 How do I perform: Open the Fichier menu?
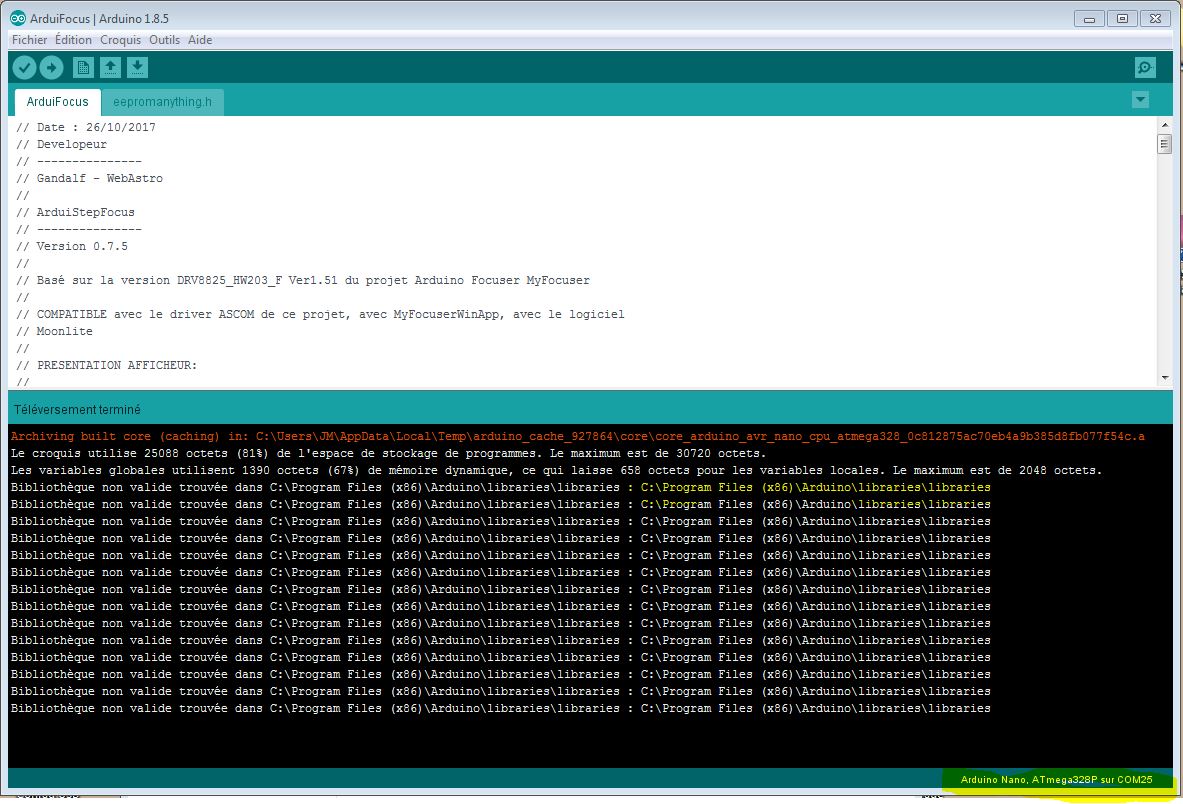click(29, 40)
